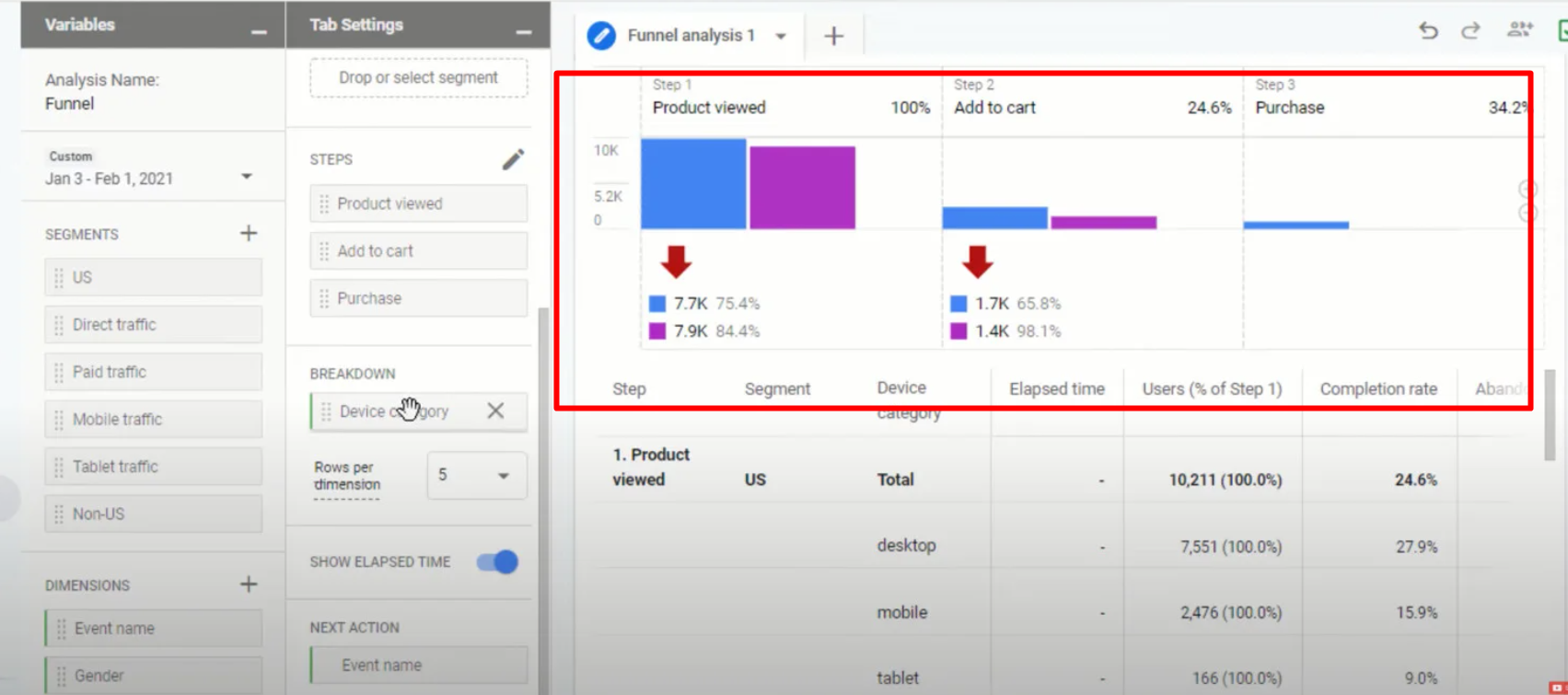Click the redo arrow icon
This screenshot has height=695, width=1568.
point(1470,31)
